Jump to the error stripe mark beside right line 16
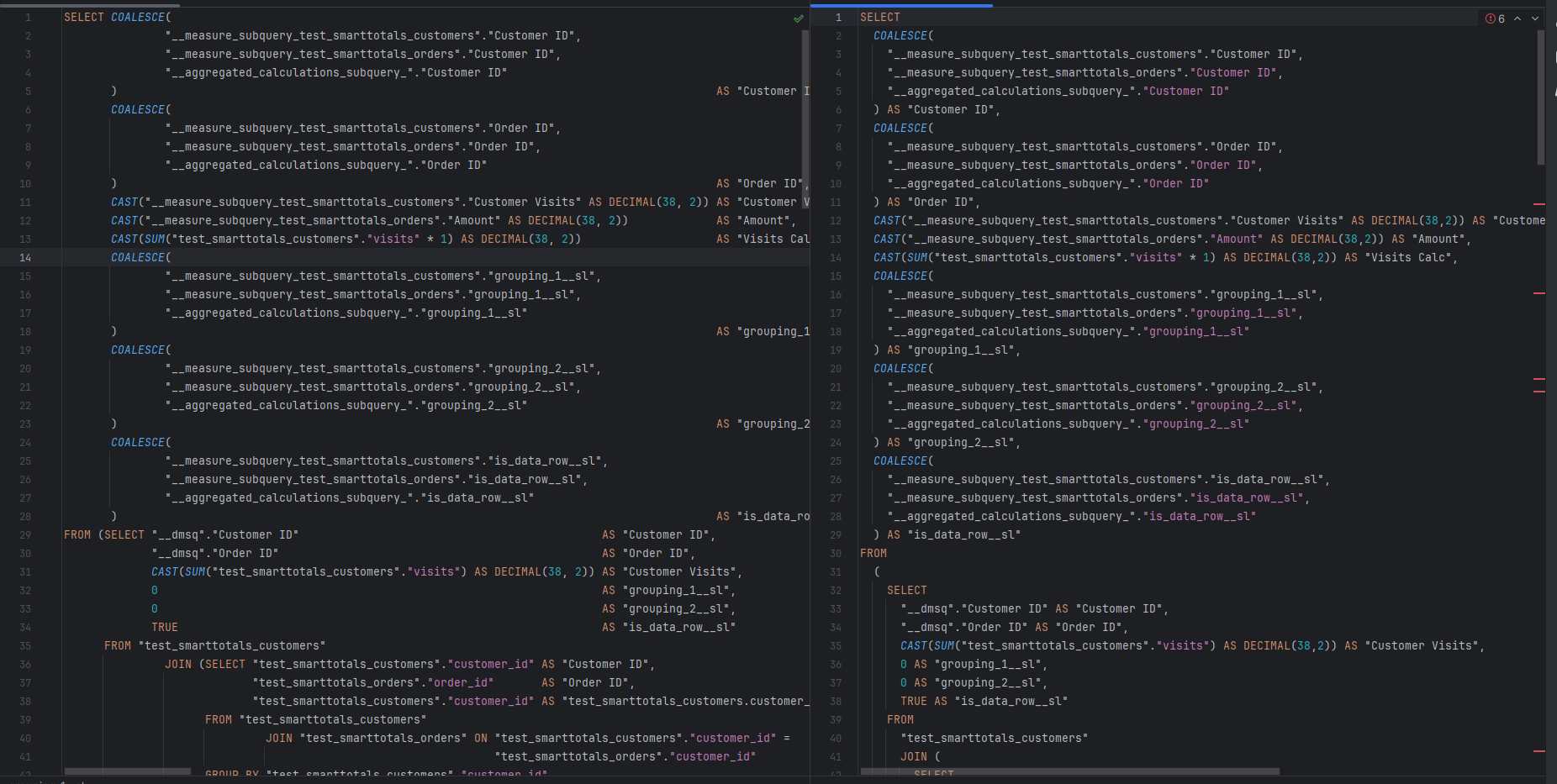Image resolution: width=1557 pixels, height=784 pixels. (1539, 293)
